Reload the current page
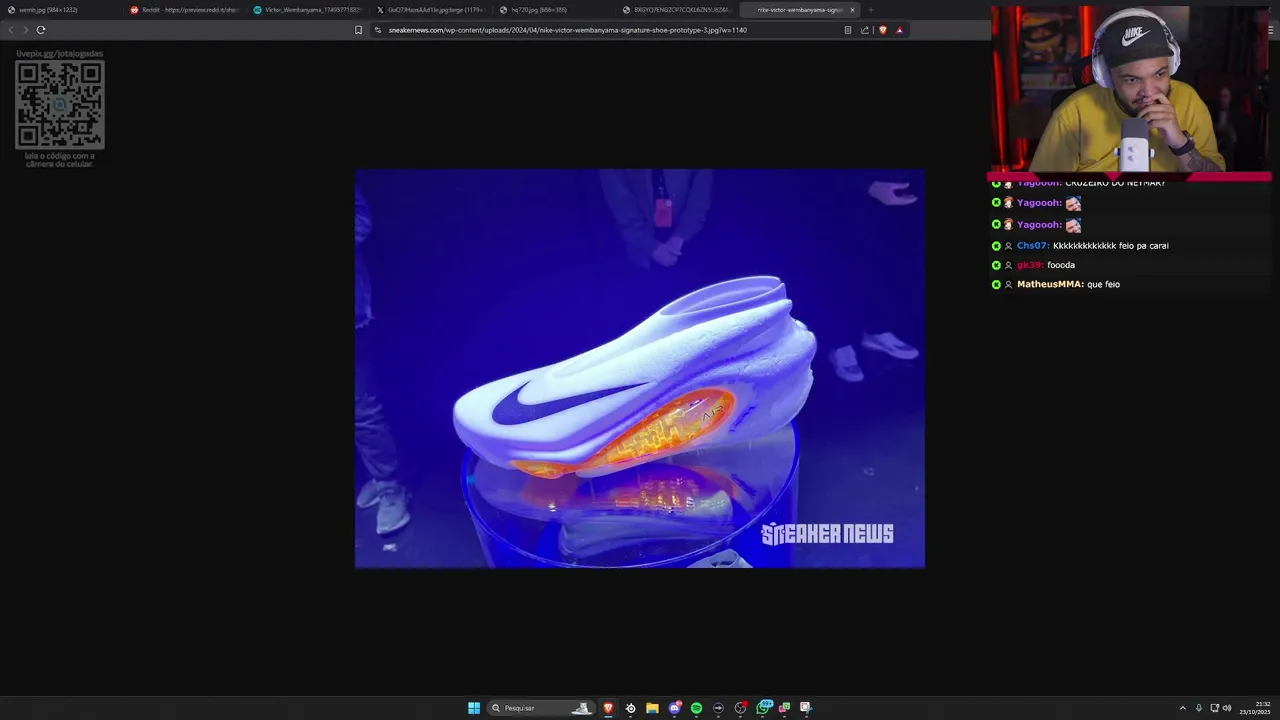Viewport: 1280px width, 720px height. [41, 30]
